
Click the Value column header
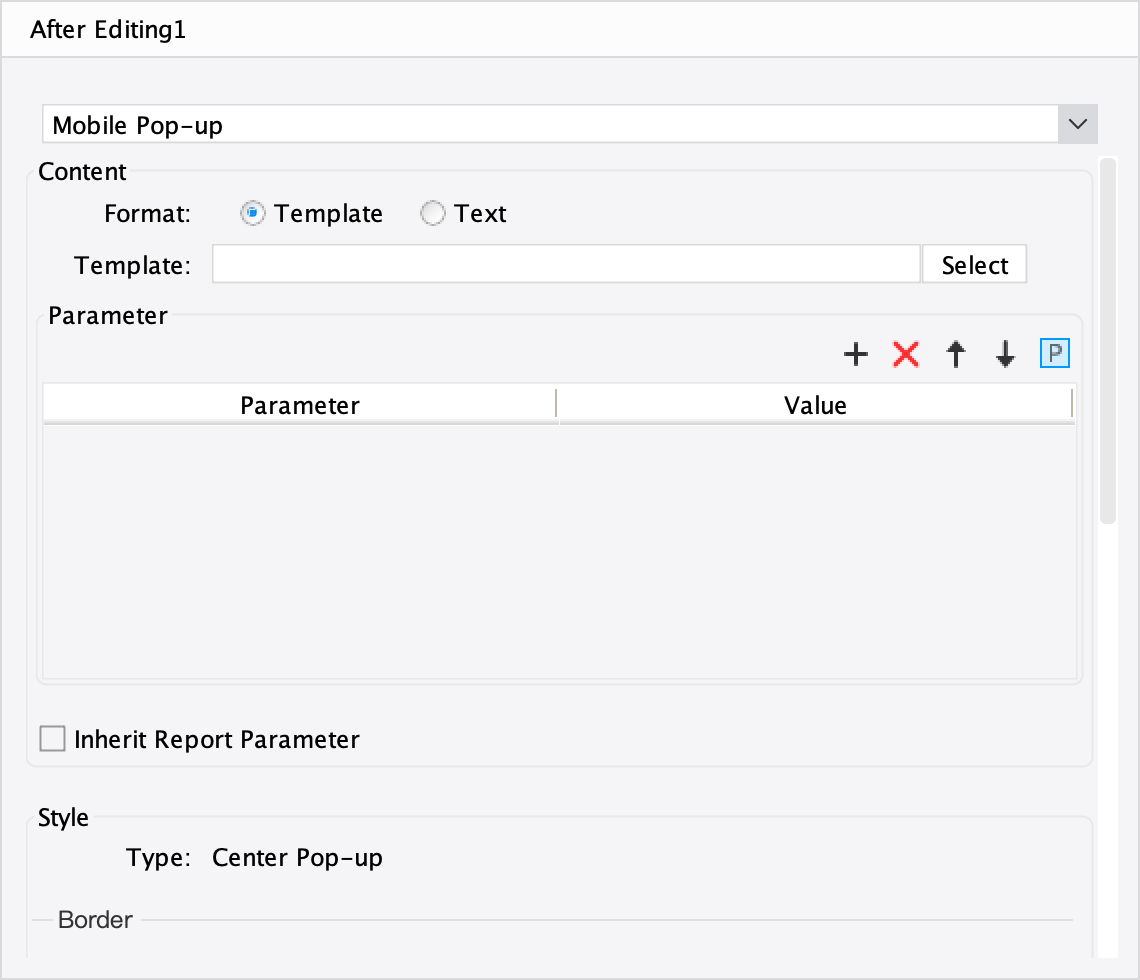tap(815, 405)
